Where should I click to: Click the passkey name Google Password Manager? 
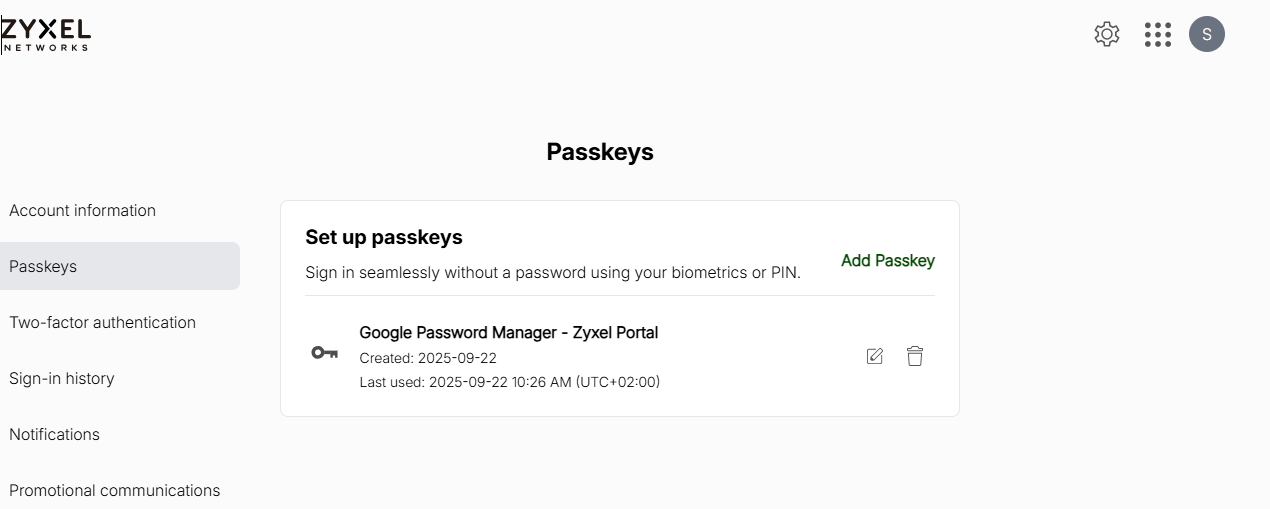pyautogui.click(x=508, y=332)
